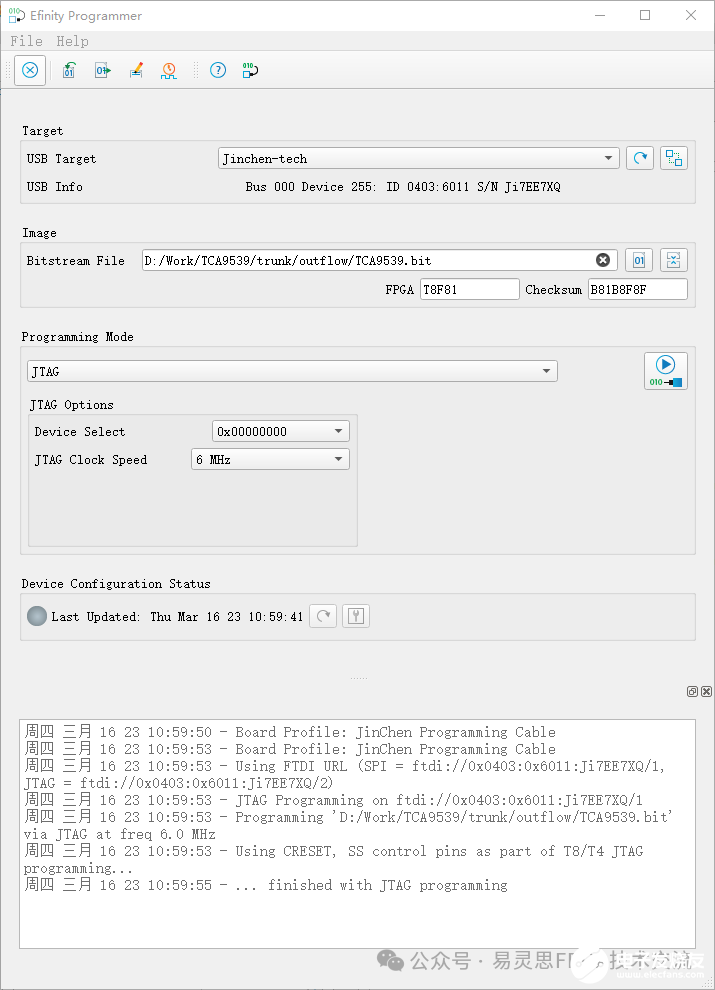
Task: Click the pencil edit toolbar icon
Action: point(136,70)
